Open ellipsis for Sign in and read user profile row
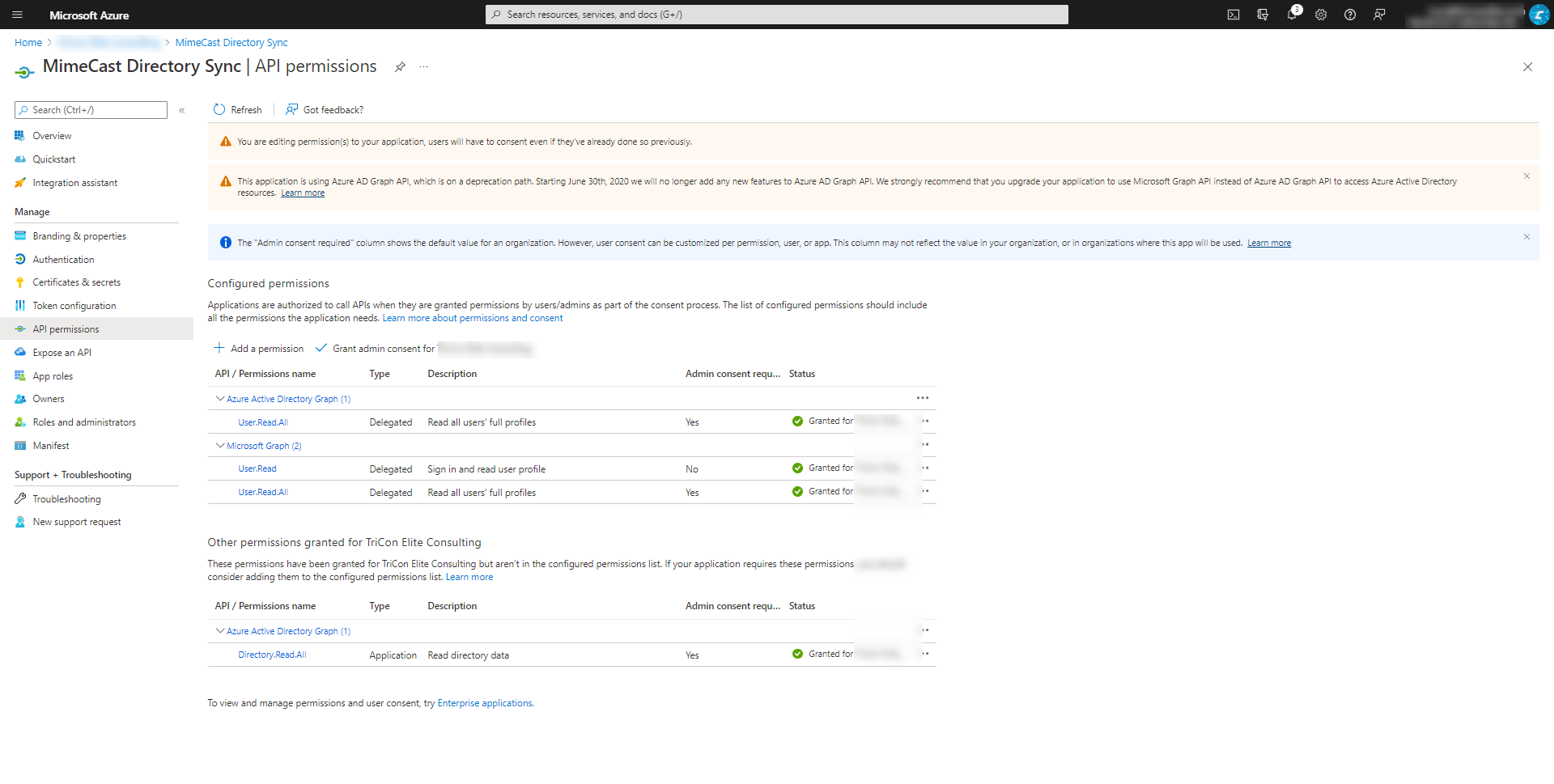Screen dimensions: 1554x784 tap(925, 468)
